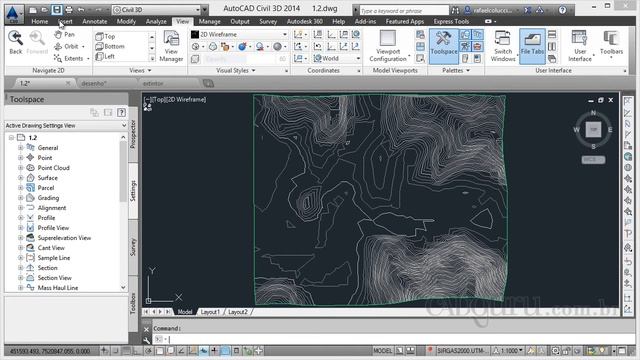Open the Express Tools ribbon tab
This screenshot has height=360, width=640.
point(451,21)
